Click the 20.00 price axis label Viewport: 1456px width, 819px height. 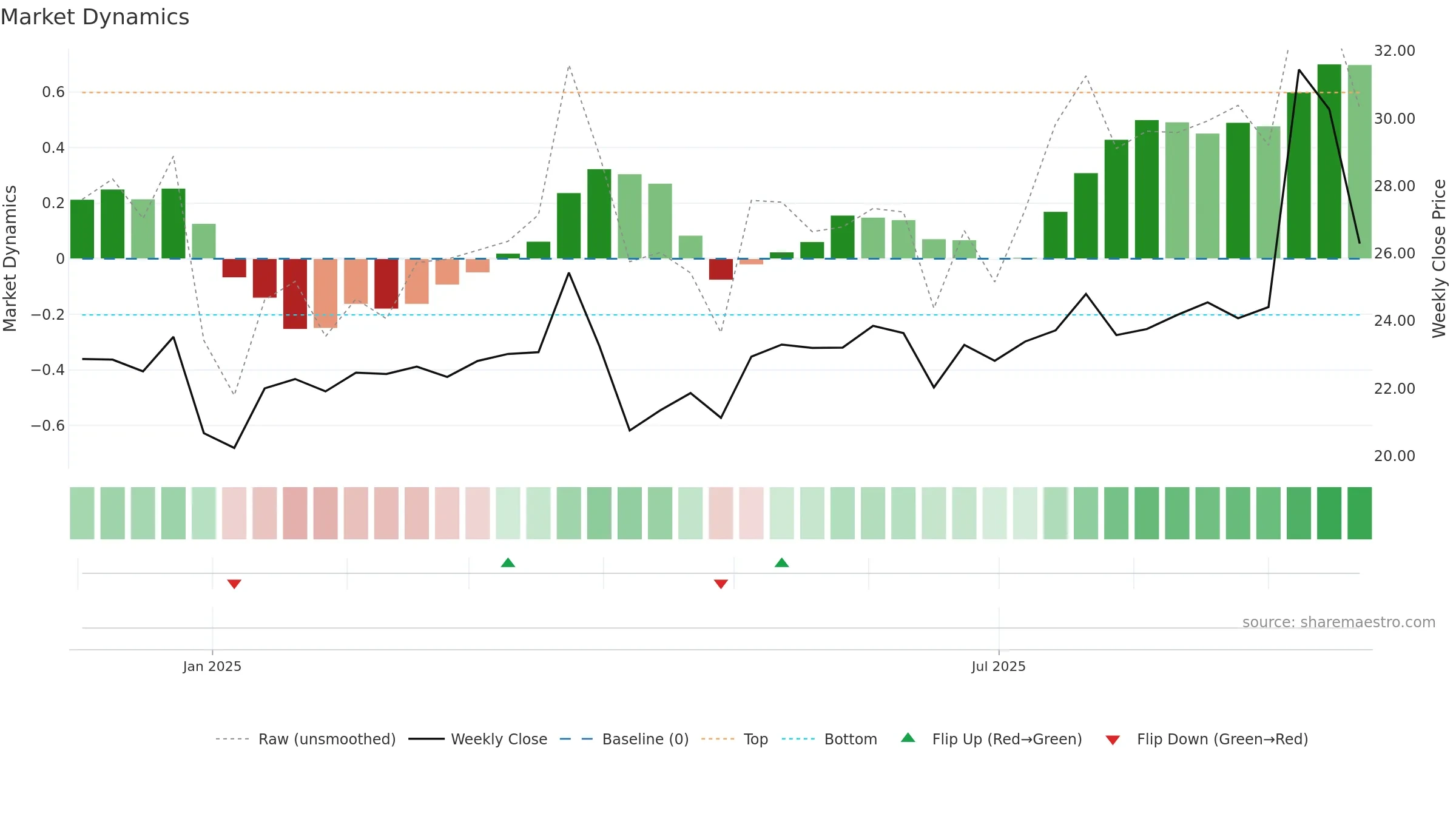tap(1395, 456)
